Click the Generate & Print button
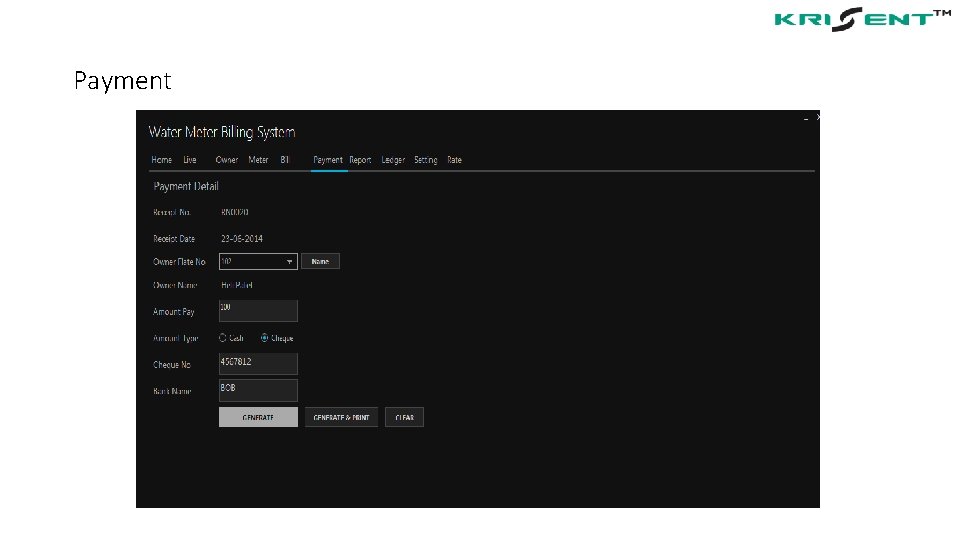Image resolution: width=960 pixels, height=540 pixels. coord(342,418)
